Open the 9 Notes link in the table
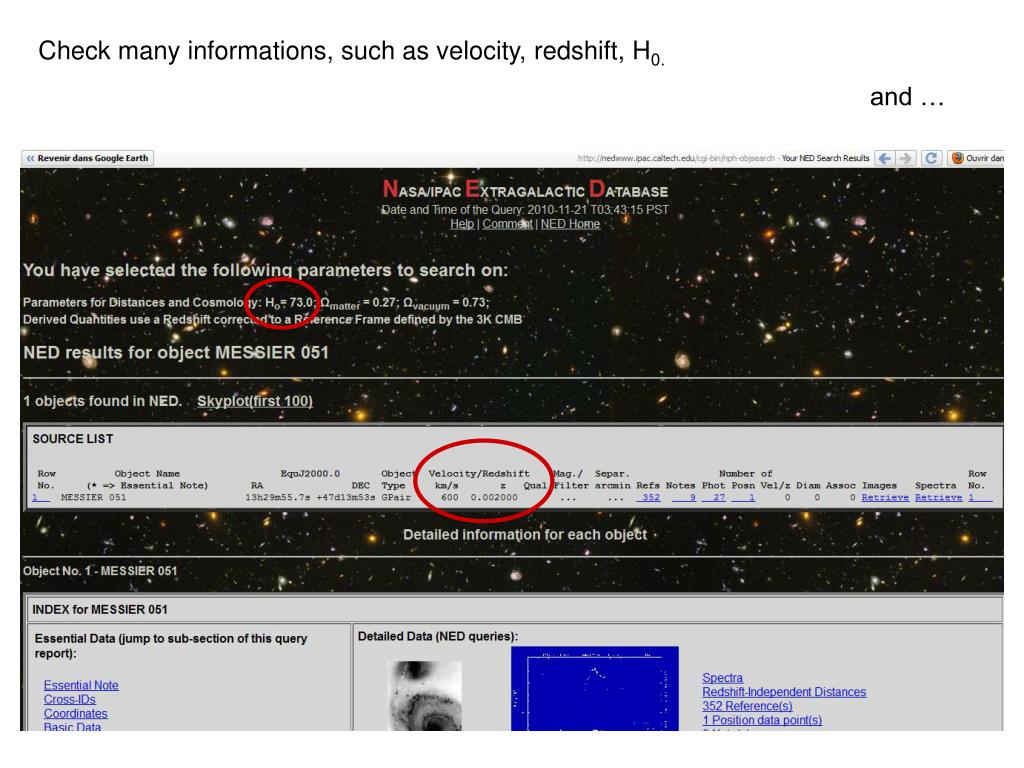This screenshot has height=768, width=1024. pos(684,498)
